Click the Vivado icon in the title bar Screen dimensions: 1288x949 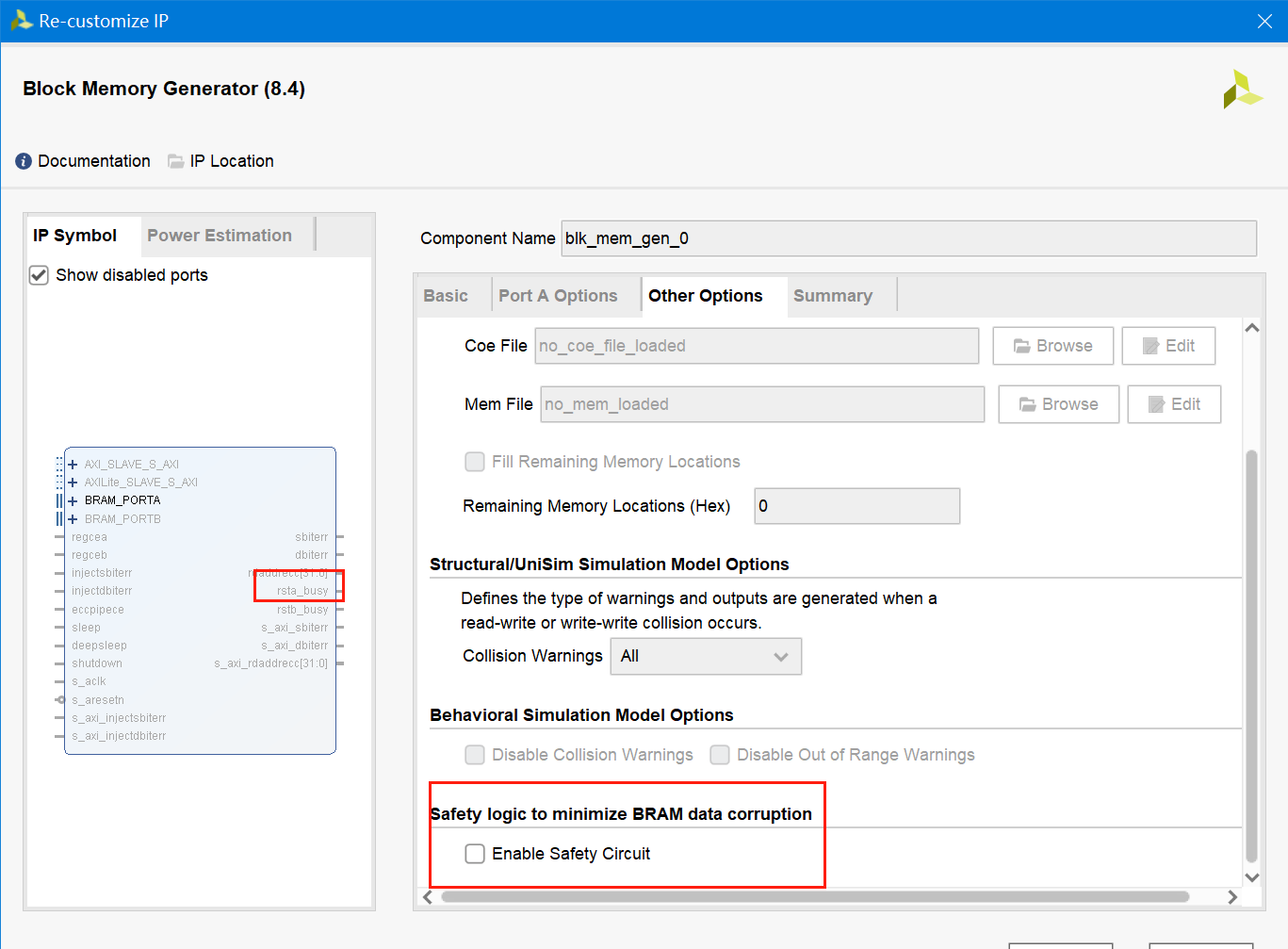21,21
